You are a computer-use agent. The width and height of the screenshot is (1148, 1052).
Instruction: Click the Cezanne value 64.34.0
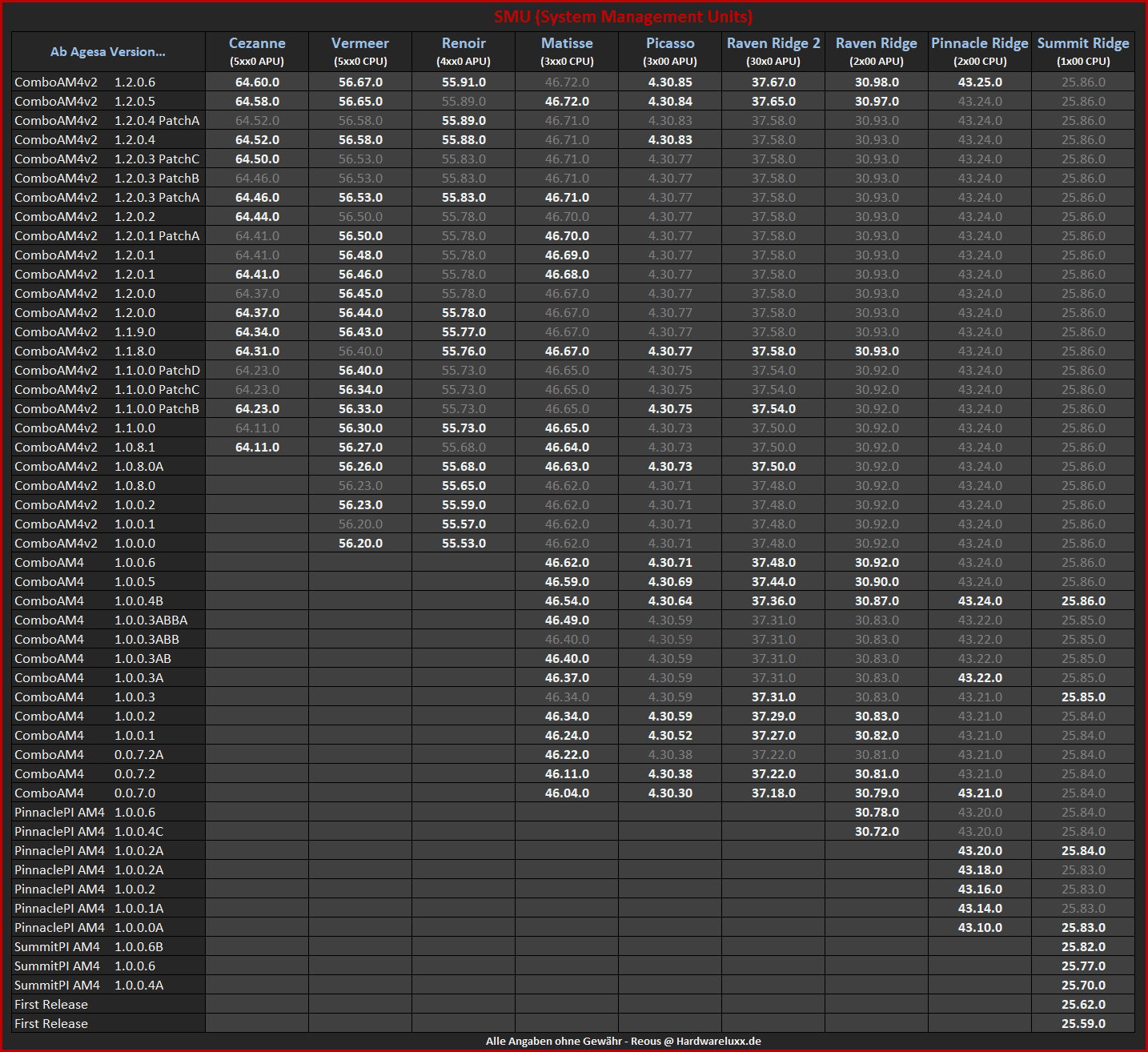[x=257, y=331]
